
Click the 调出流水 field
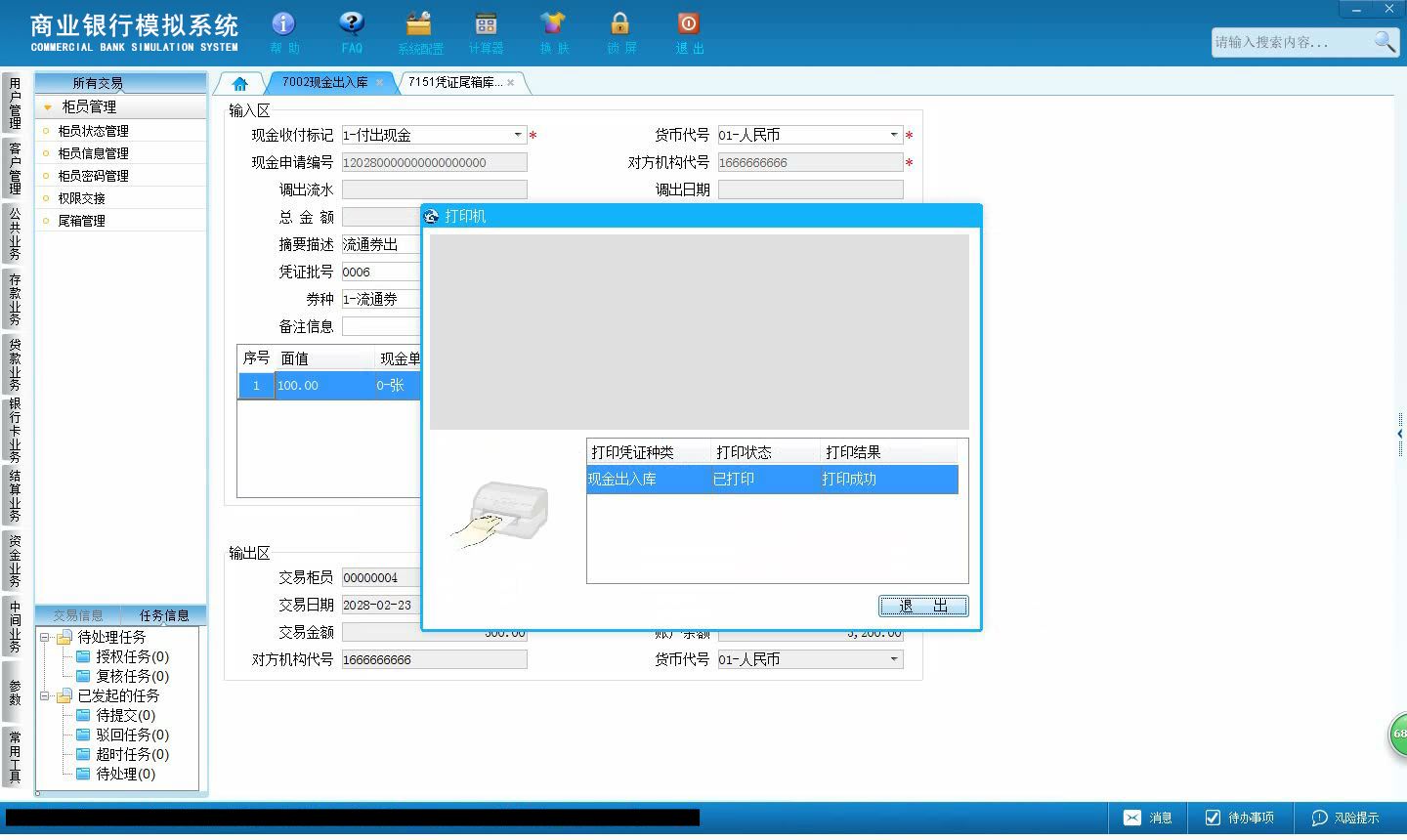click(434, 189)
